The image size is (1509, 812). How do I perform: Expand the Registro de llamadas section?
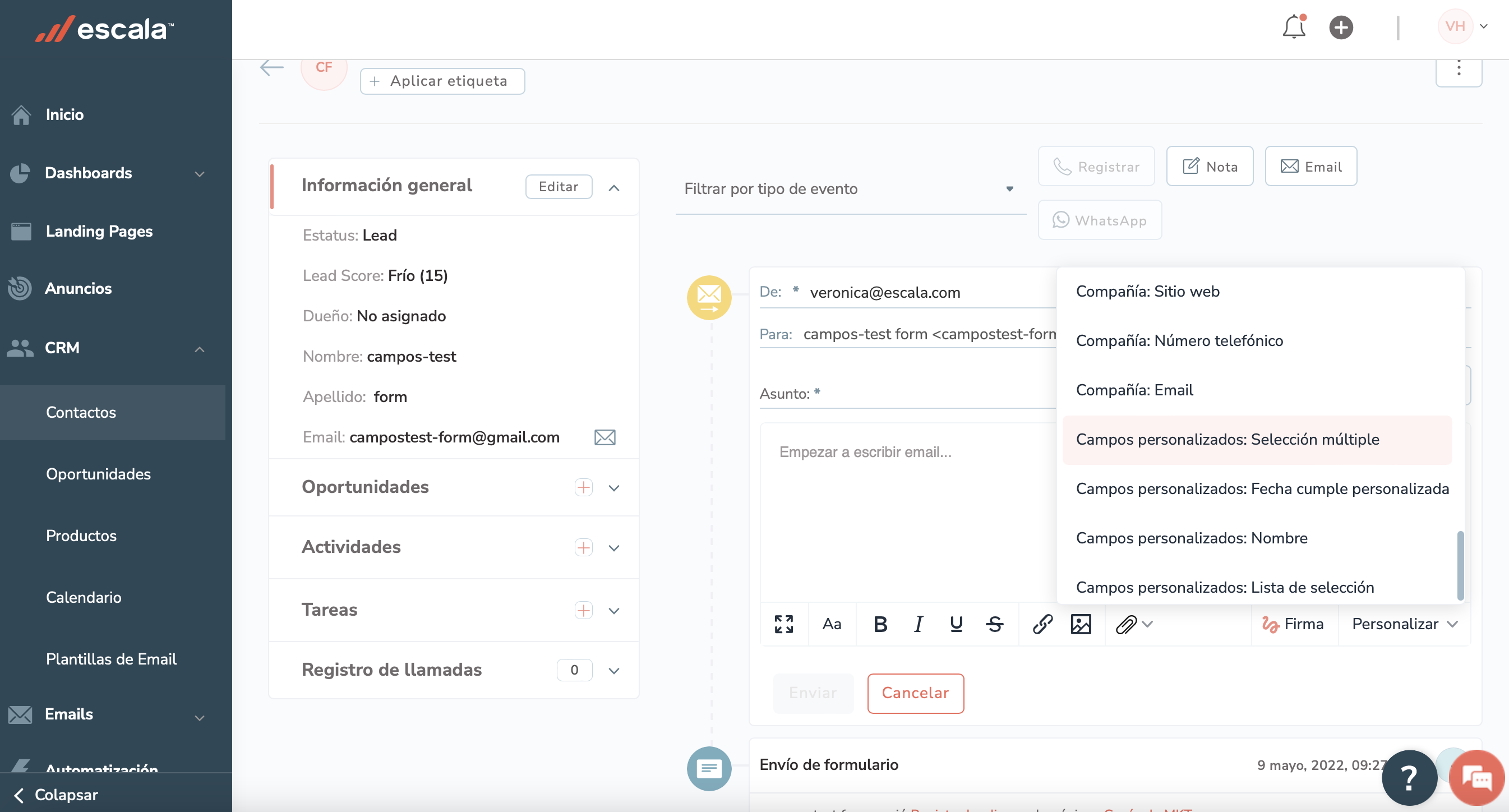click(614, 670)
